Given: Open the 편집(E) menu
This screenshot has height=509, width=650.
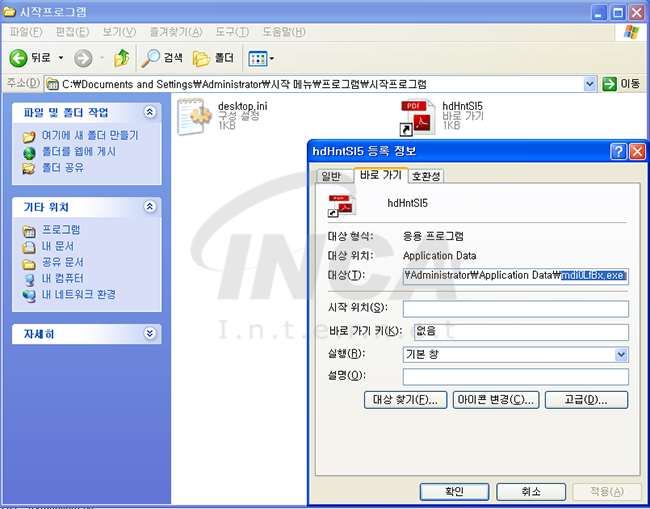Looking at the screenshot, I should [x=73, y=32].
